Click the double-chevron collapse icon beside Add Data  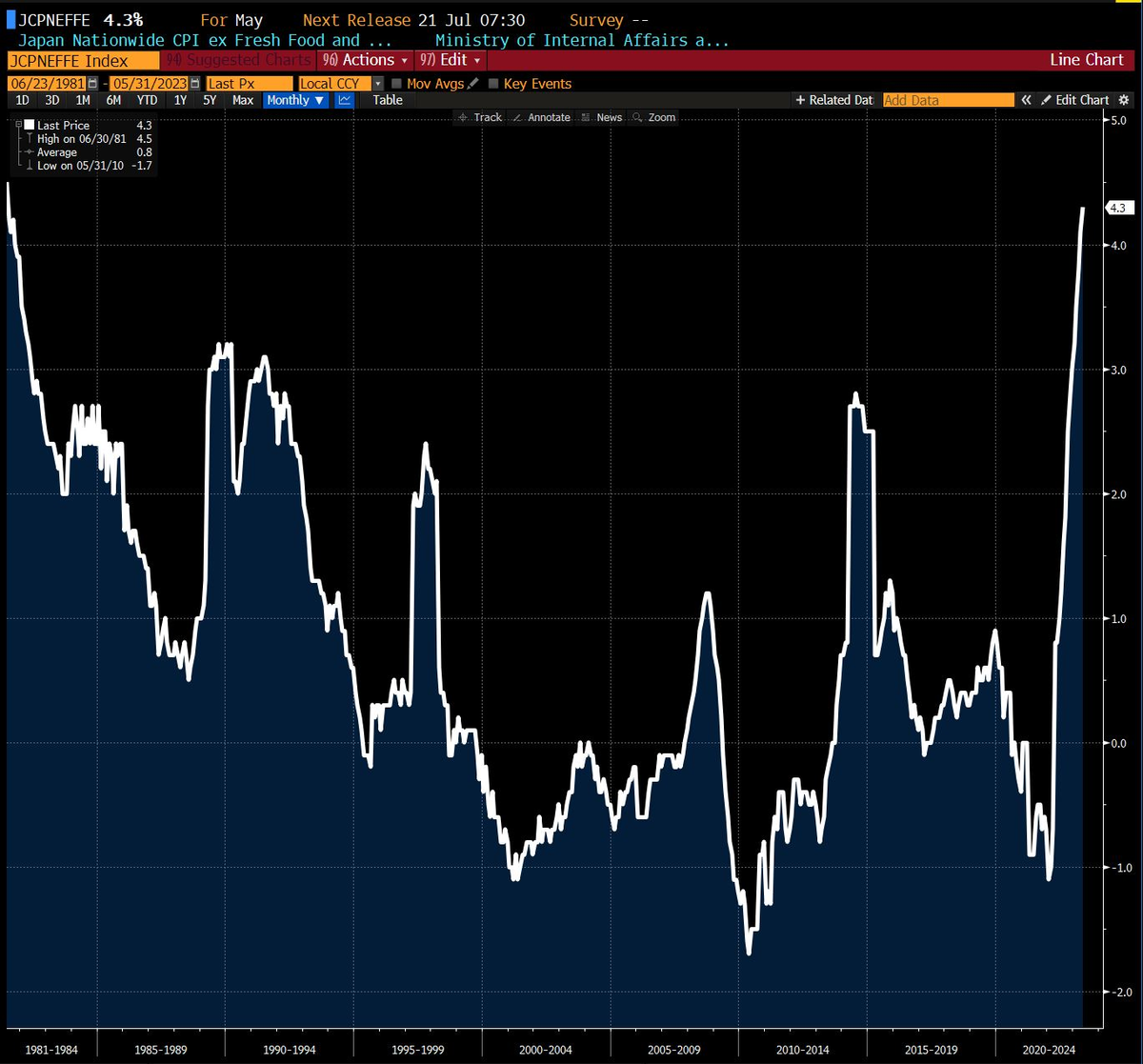click(1026, 100)
